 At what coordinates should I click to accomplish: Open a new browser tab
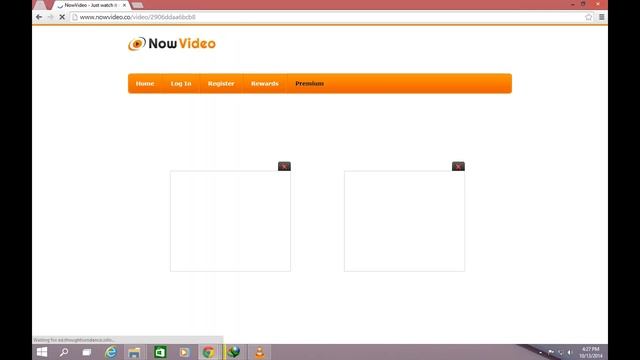click(138, 5)
